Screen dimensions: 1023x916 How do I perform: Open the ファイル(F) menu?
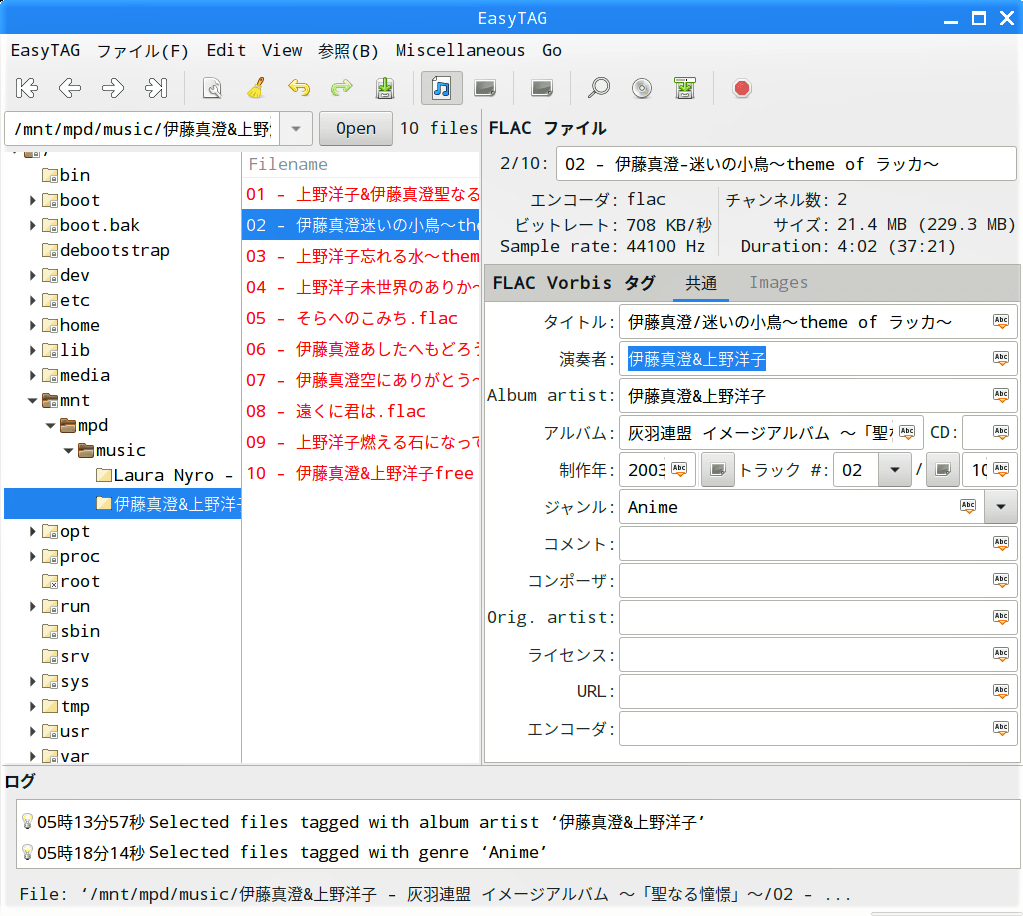click(143, 50)
